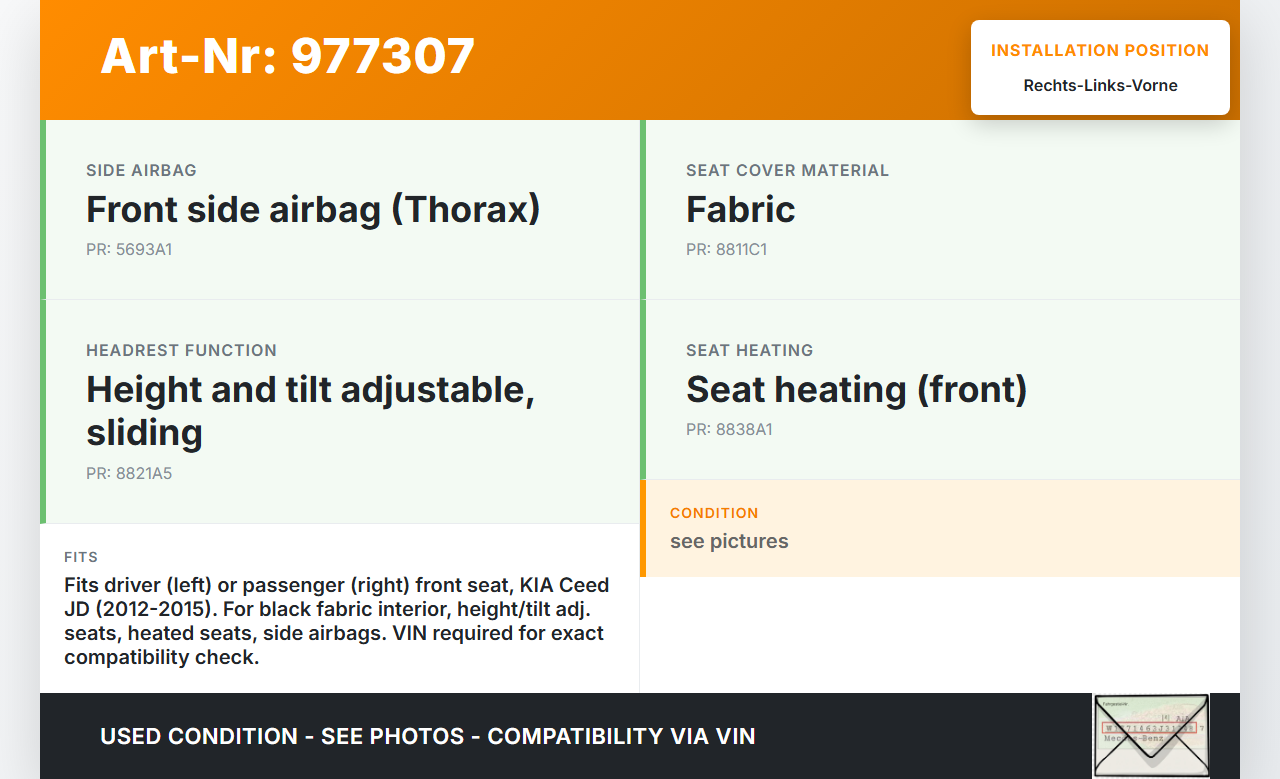Click the PR: 5693A1 code
This screenshot has width=1280, height=779.
click(x=129, y=250)
